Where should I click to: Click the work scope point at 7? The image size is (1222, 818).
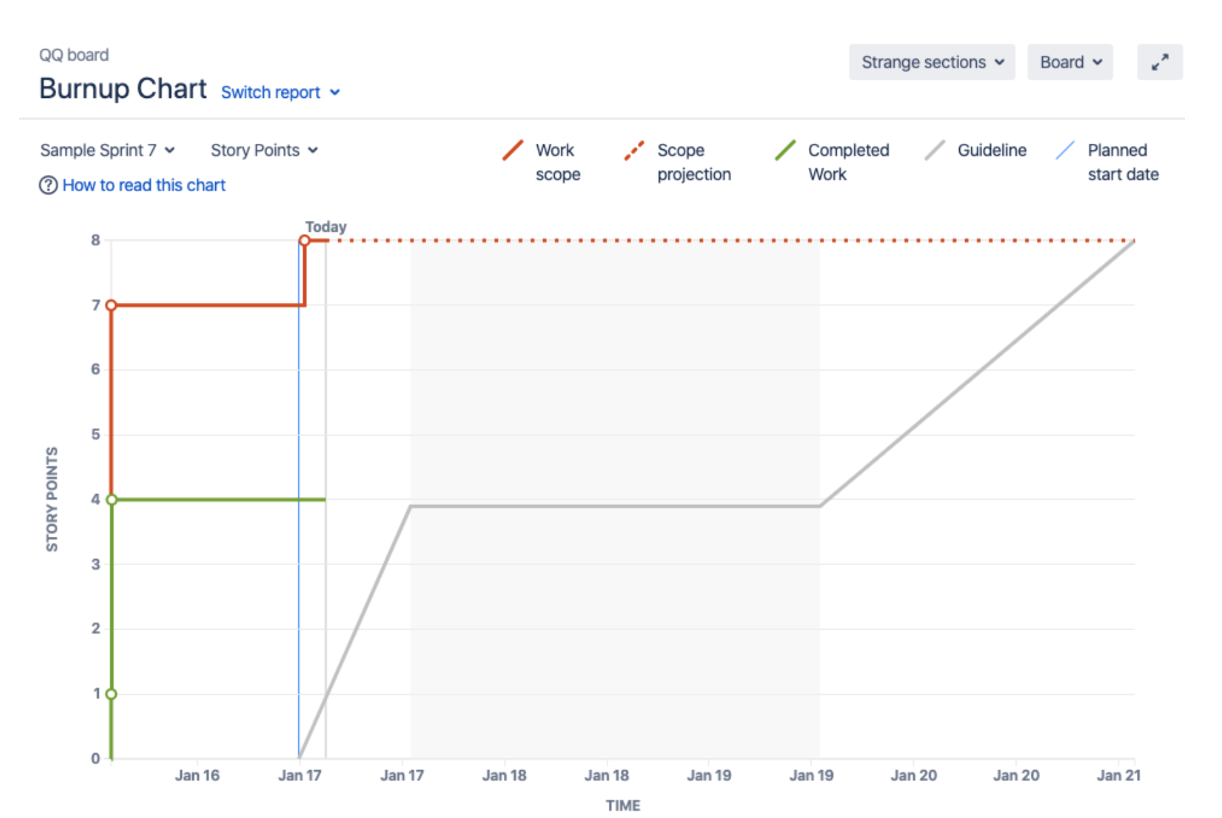coord(112,305)
